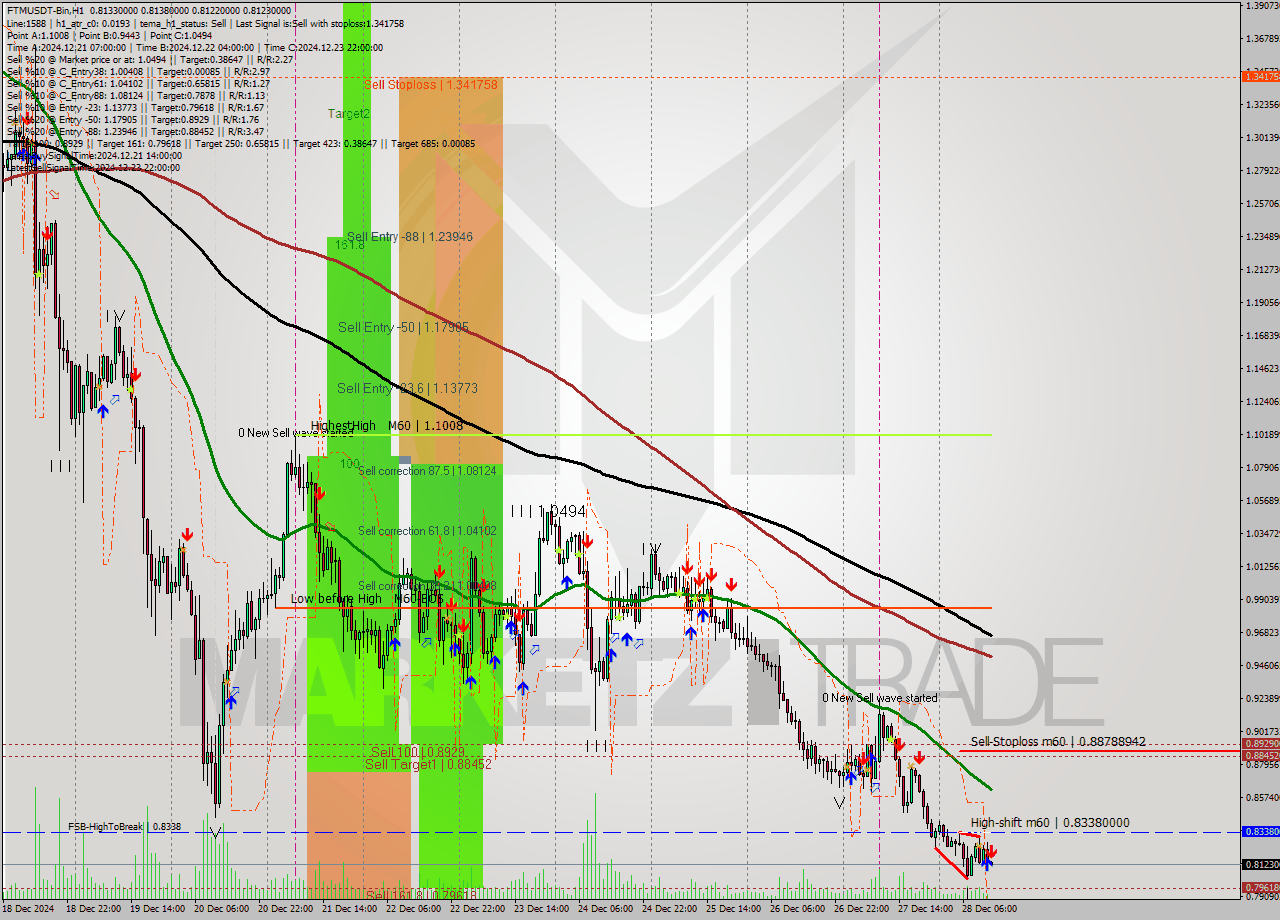1280x920 pixels.
Task: Click the '24 Dec 22:00' time axis label
Action: [669, 910]
